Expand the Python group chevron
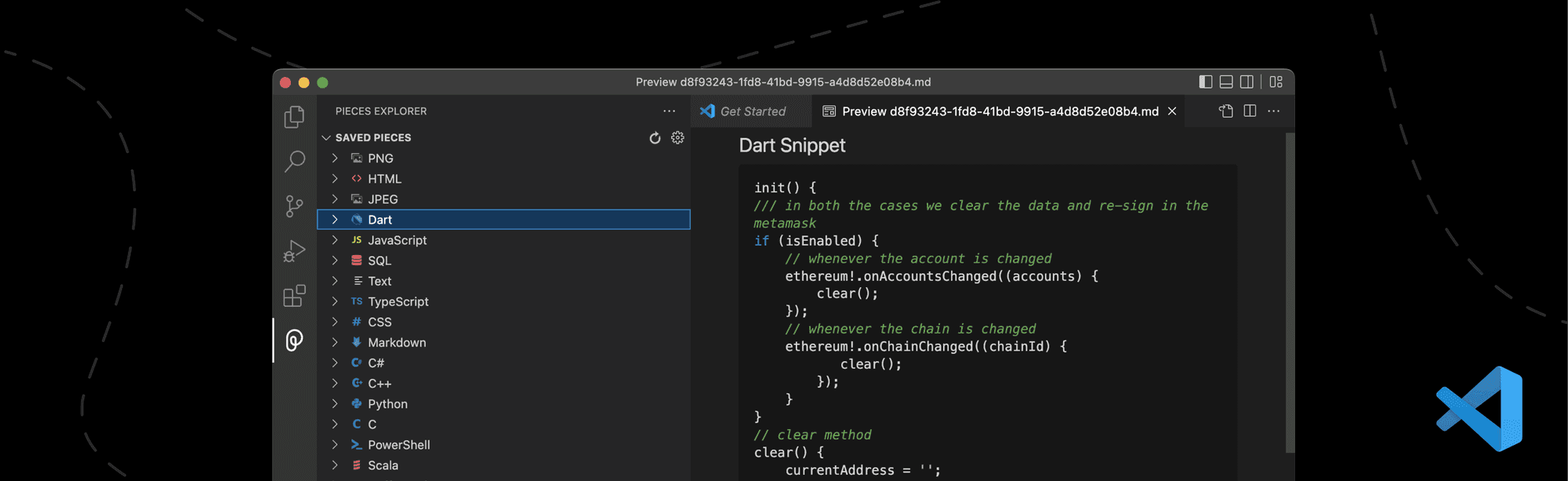The image size is (1568, 481). (335, 404)
